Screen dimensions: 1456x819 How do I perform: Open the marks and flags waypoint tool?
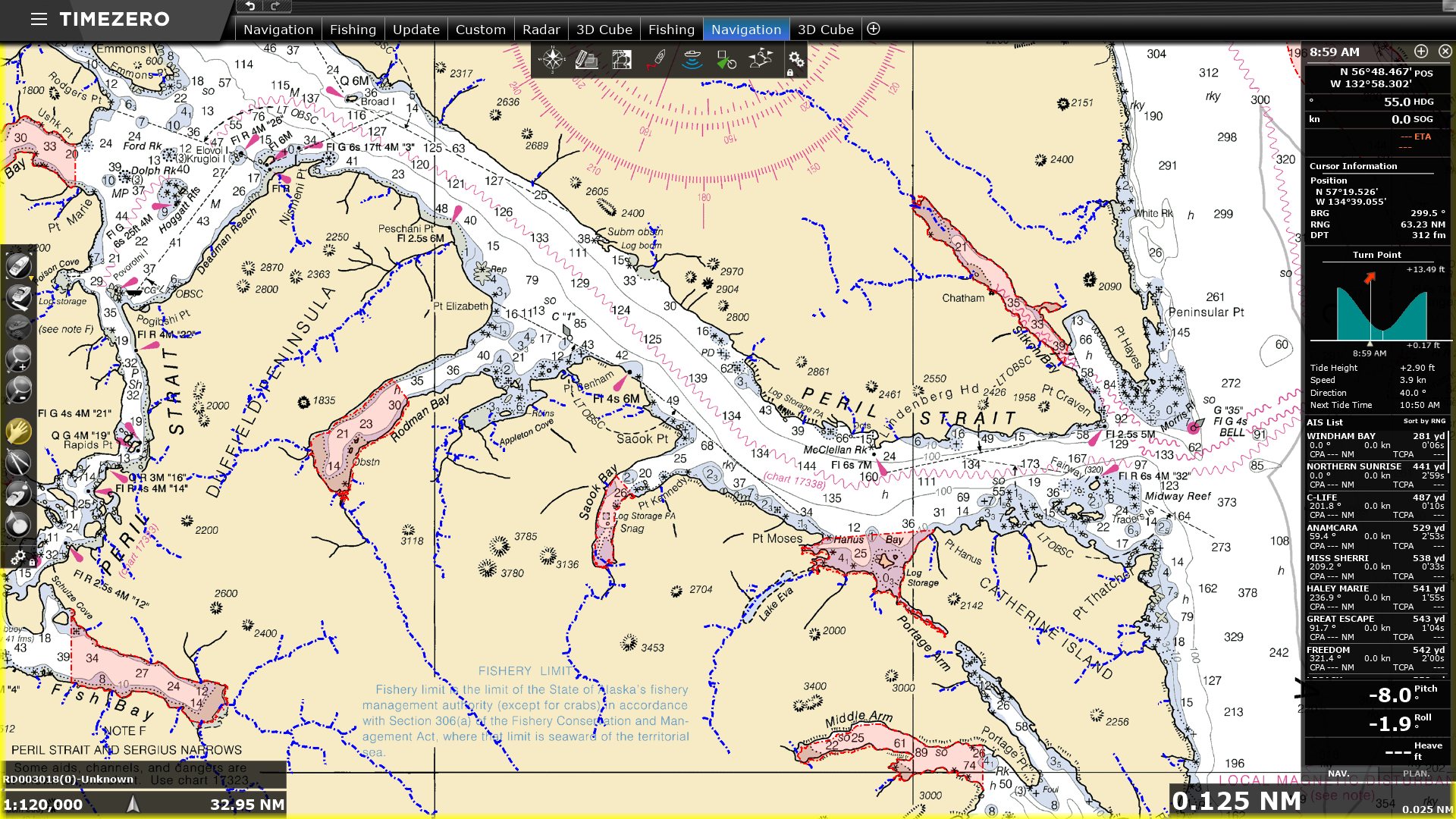point(760,59)
